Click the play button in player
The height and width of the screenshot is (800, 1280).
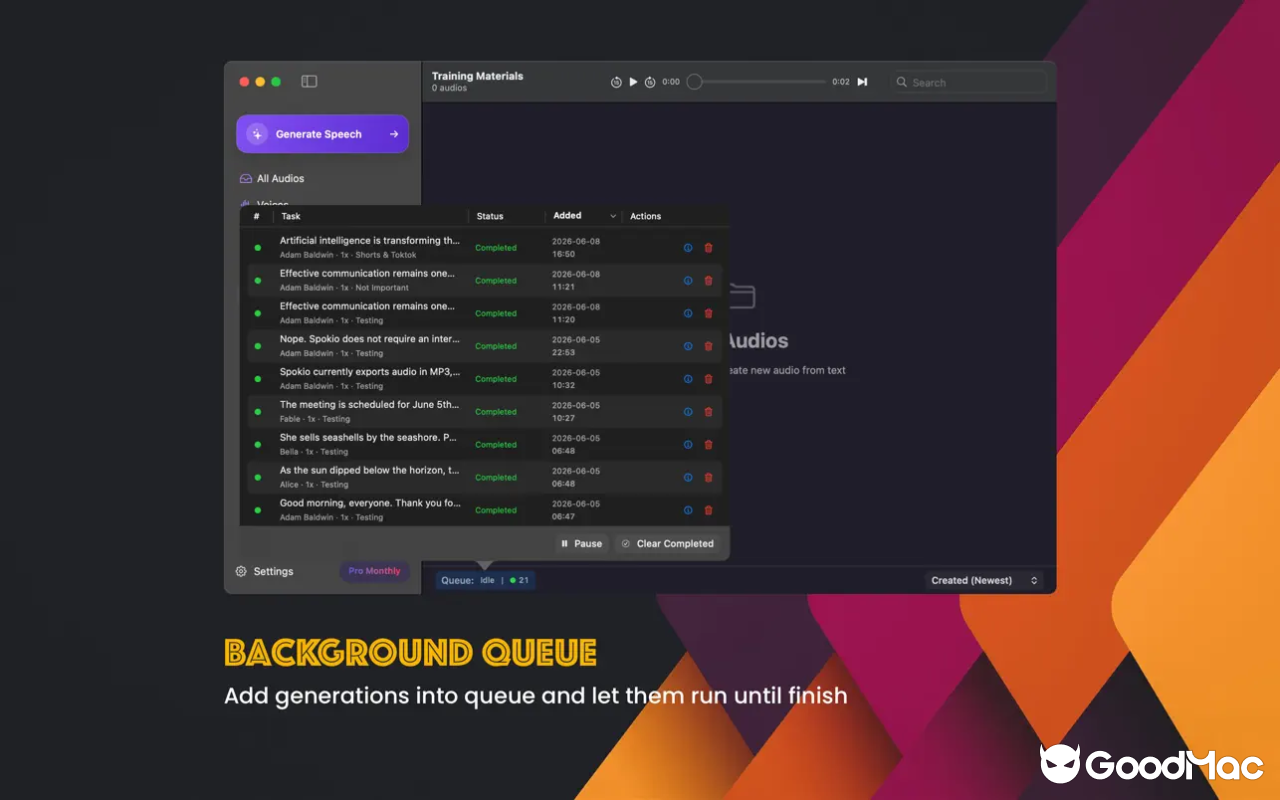tap(633, 82)
